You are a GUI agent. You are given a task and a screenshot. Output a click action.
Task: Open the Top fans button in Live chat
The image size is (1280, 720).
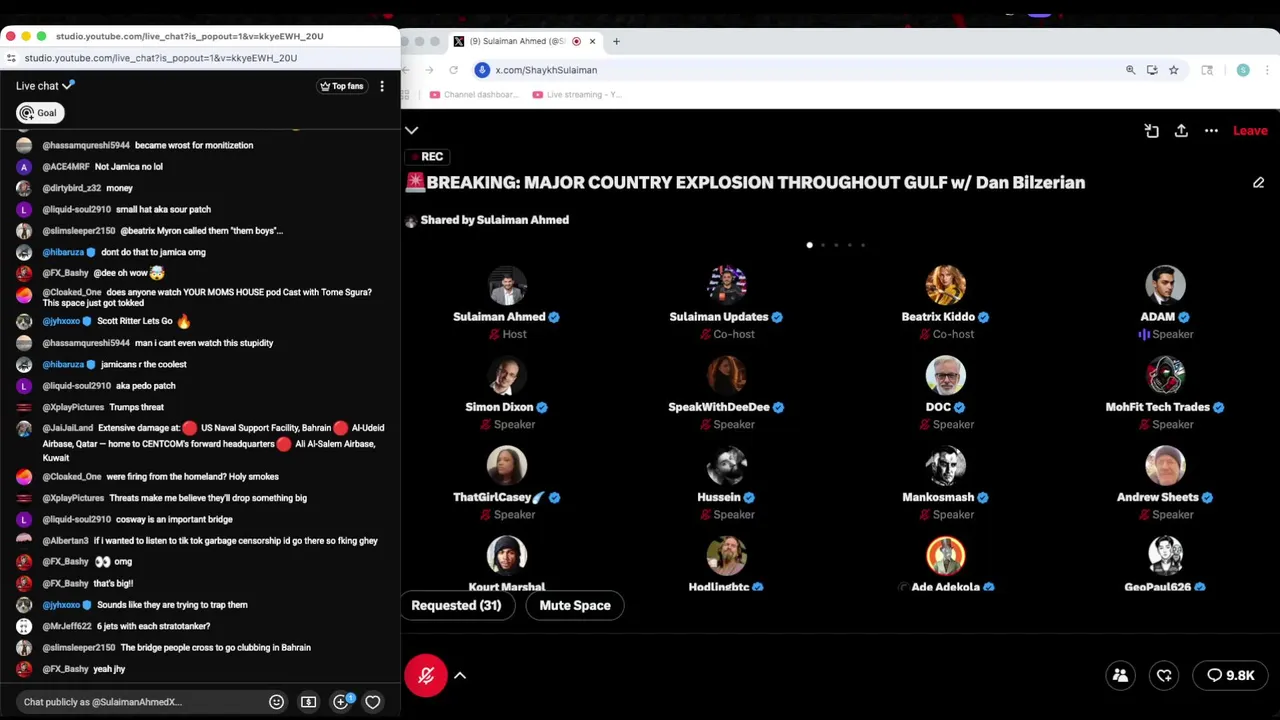point(342,86)
